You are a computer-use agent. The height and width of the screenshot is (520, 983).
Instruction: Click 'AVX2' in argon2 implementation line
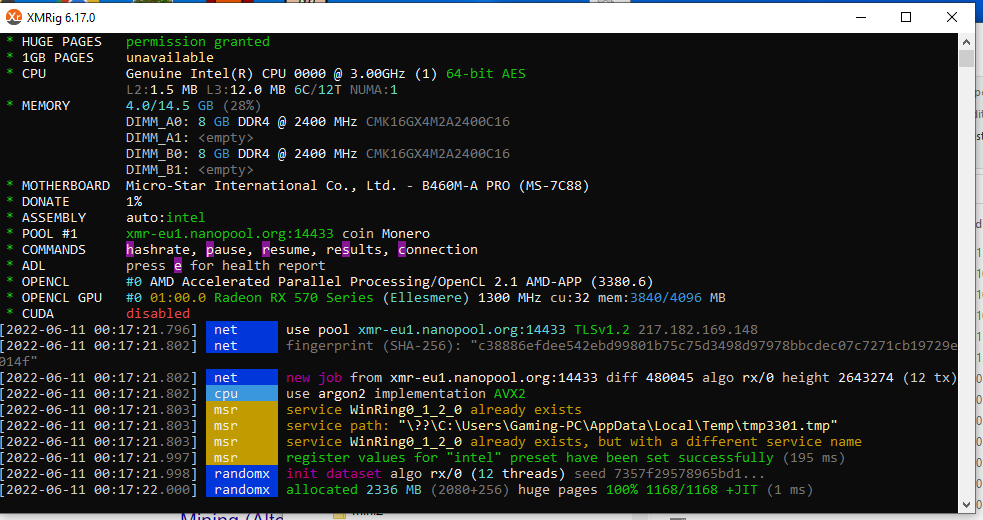coord(510,394)
